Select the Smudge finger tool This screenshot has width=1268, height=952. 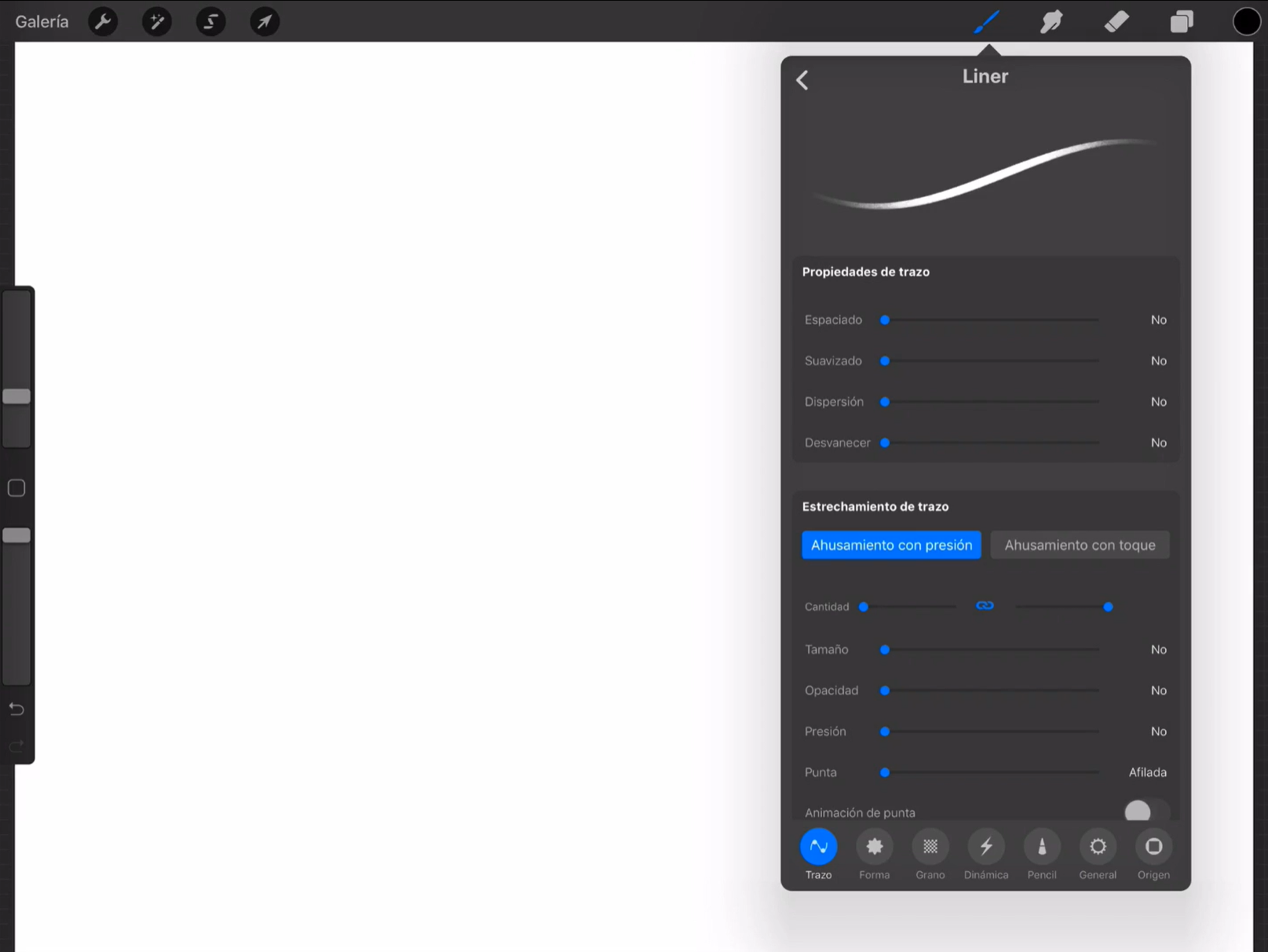[1051, 21]
